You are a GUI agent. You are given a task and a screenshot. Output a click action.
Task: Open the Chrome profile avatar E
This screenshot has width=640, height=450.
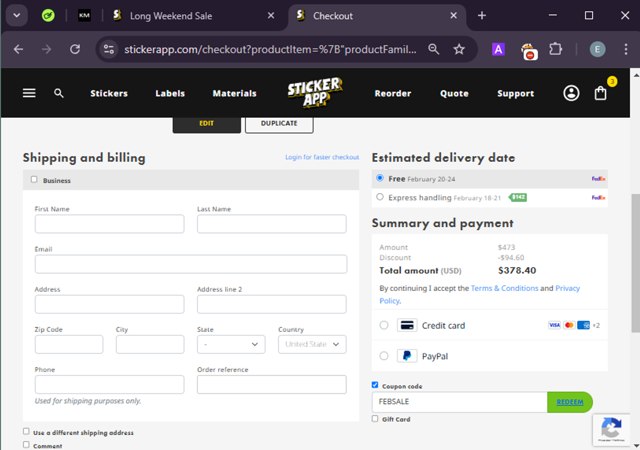[597, 49]
